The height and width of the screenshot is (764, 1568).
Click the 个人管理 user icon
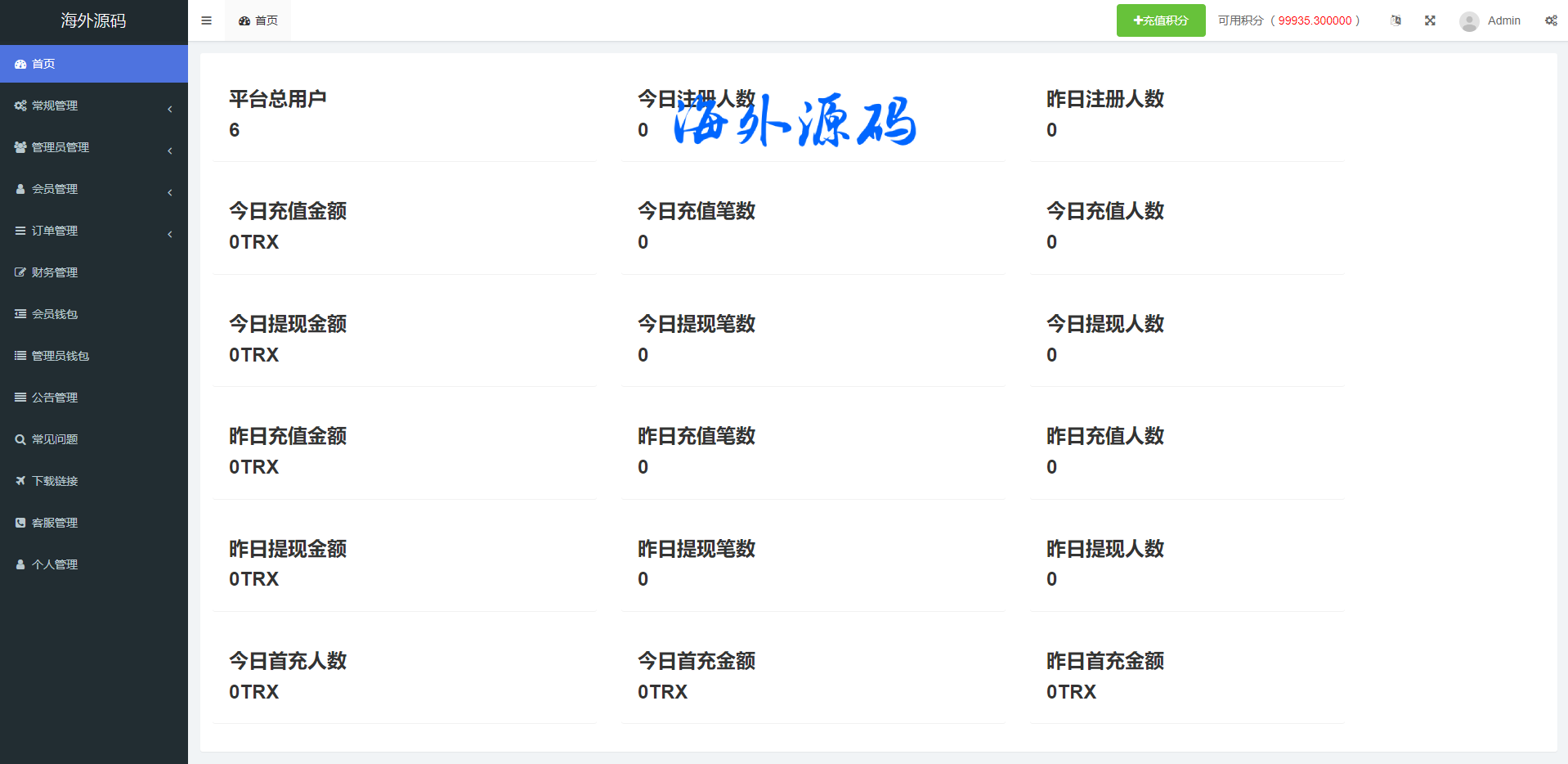pyautogui.click(x=20, y=564)
